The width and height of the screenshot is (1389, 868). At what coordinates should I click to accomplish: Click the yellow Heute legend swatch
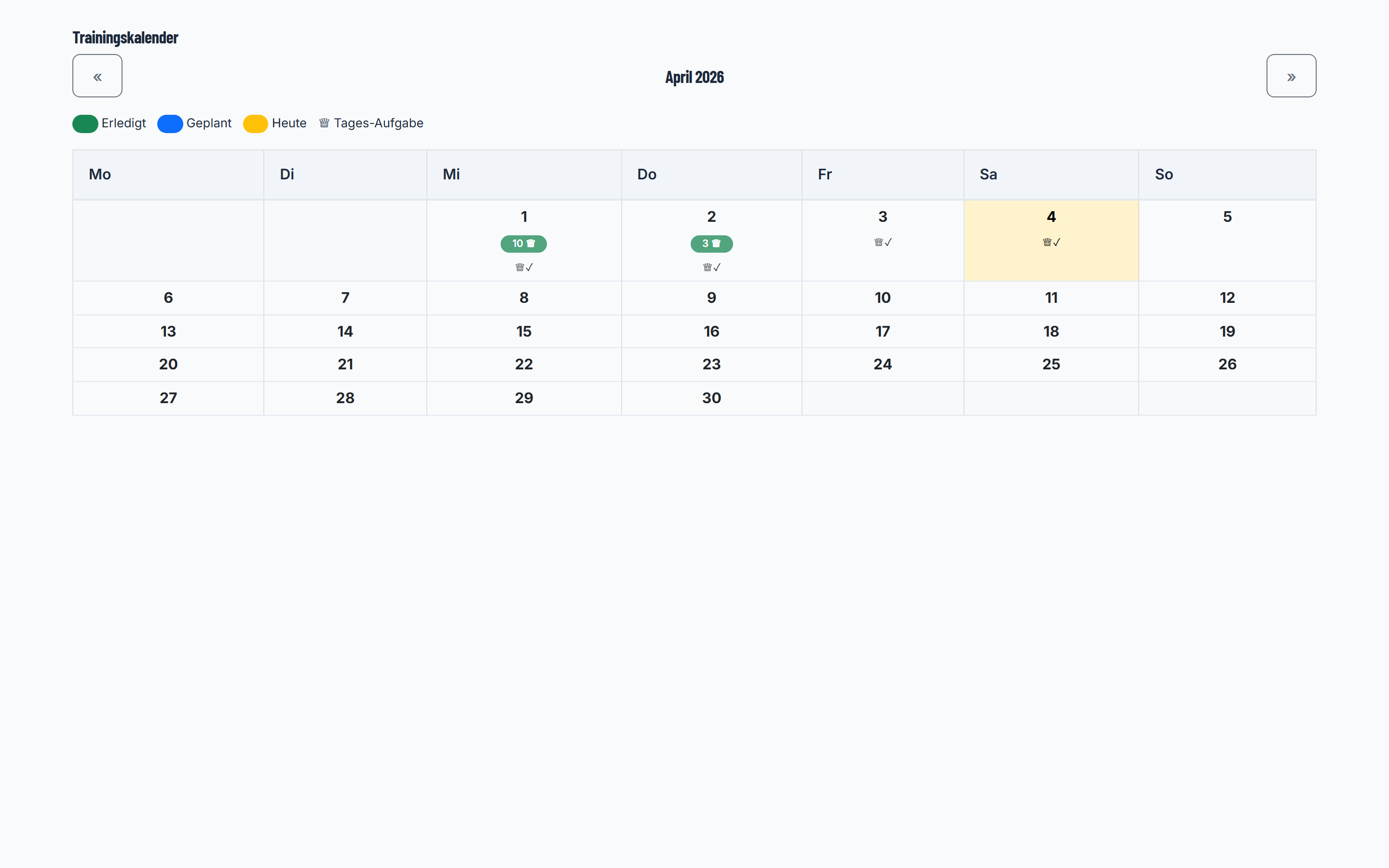pos(256,123)
